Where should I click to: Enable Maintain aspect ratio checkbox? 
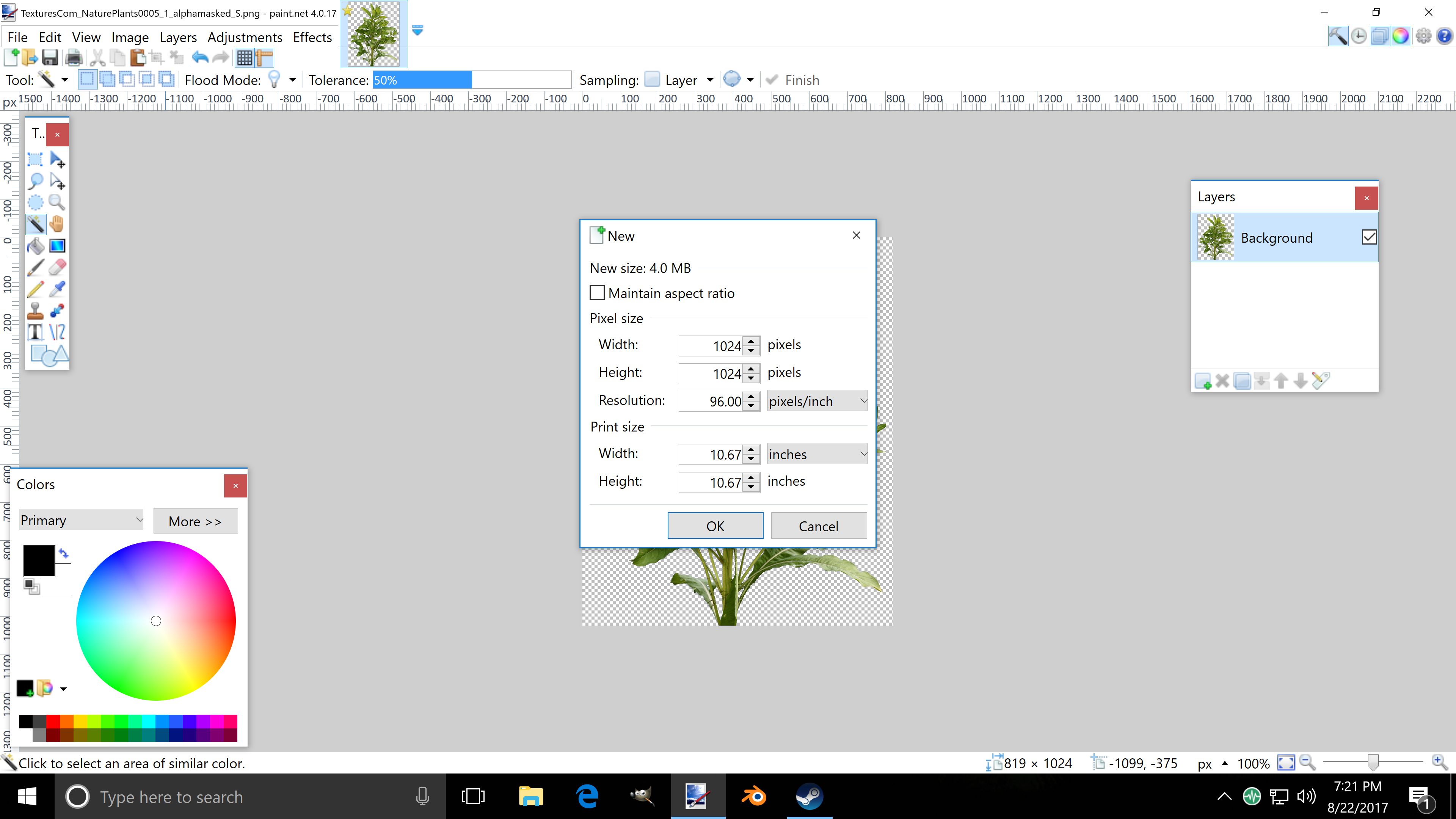597,293
